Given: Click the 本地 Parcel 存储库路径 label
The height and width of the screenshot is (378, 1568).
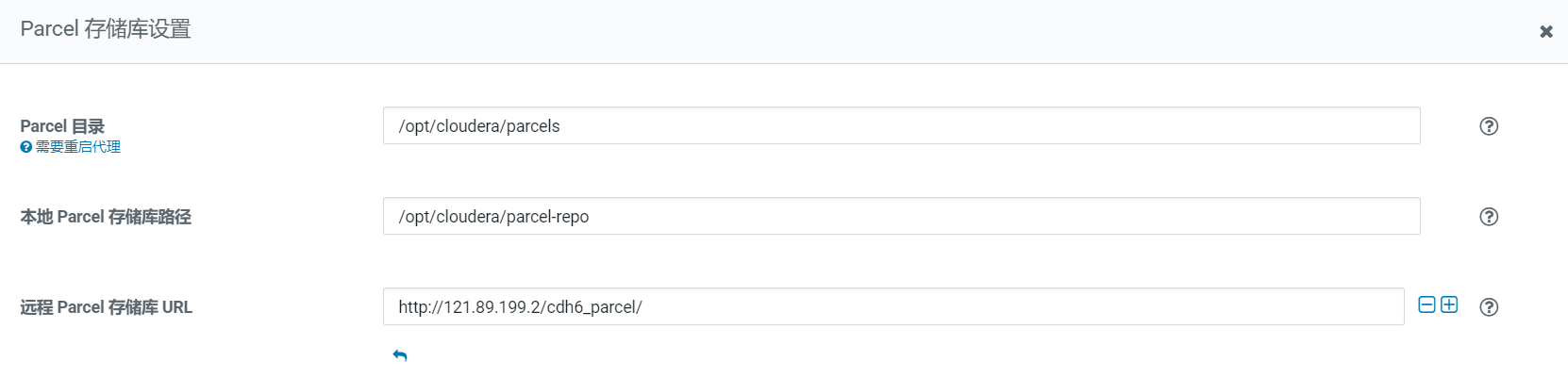Looking at the screenshot, I should 106,217.
